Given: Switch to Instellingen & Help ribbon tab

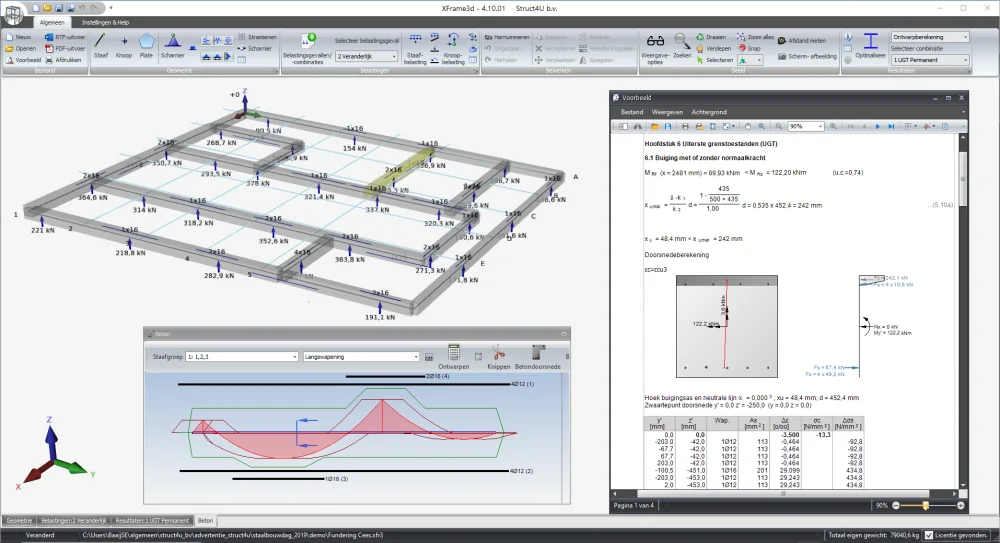Looking at the screenshot, I should (105, 22).
